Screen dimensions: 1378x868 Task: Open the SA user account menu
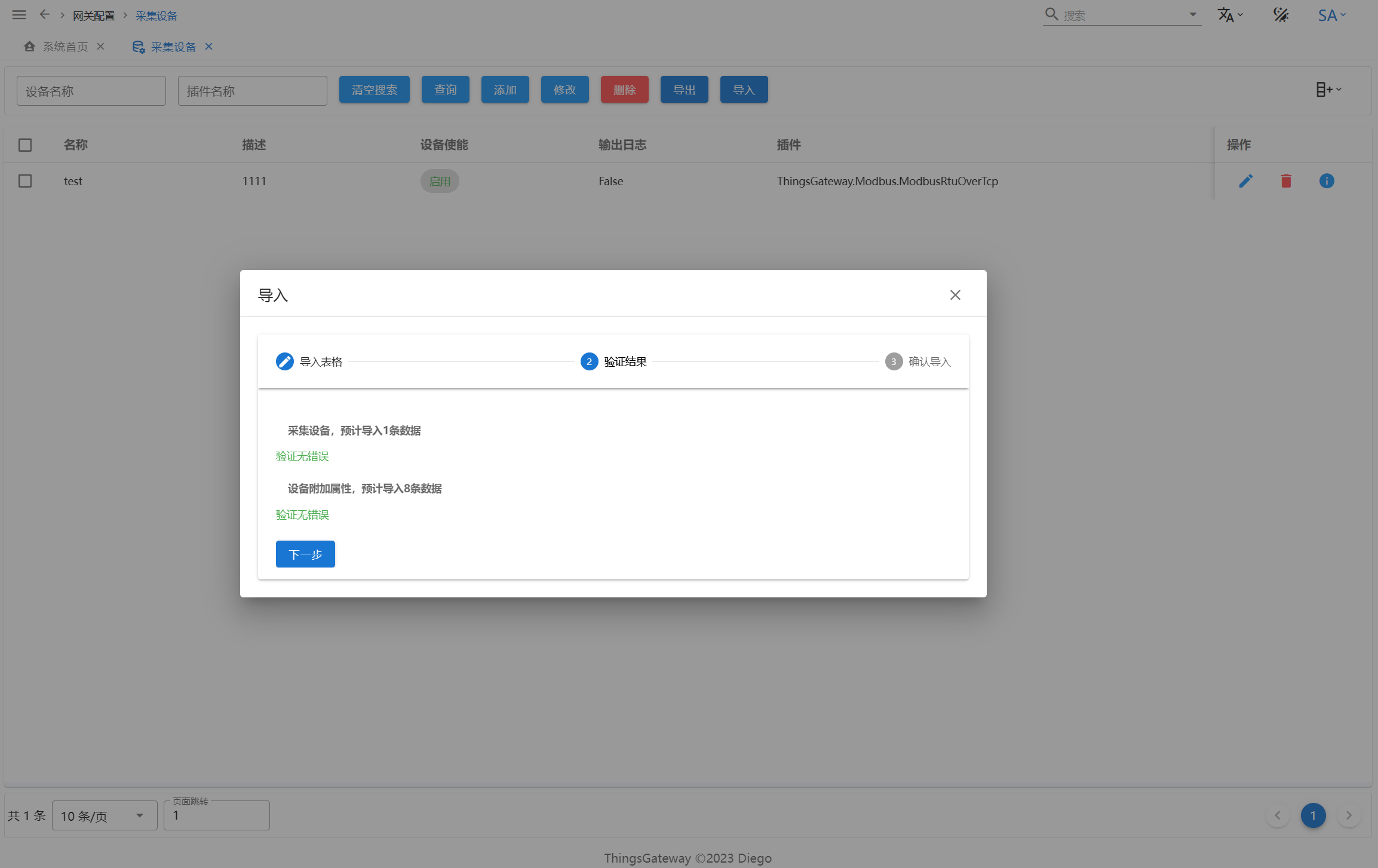click(1331, 15)
